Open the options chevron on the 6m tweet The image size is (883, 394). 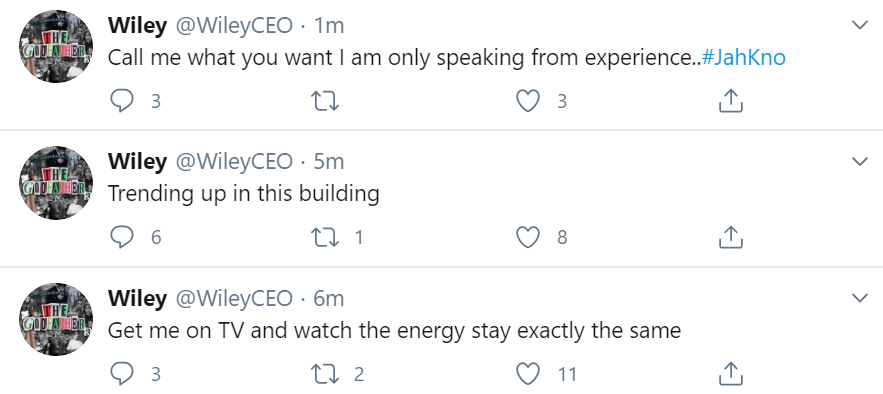[x=860, y=298]
